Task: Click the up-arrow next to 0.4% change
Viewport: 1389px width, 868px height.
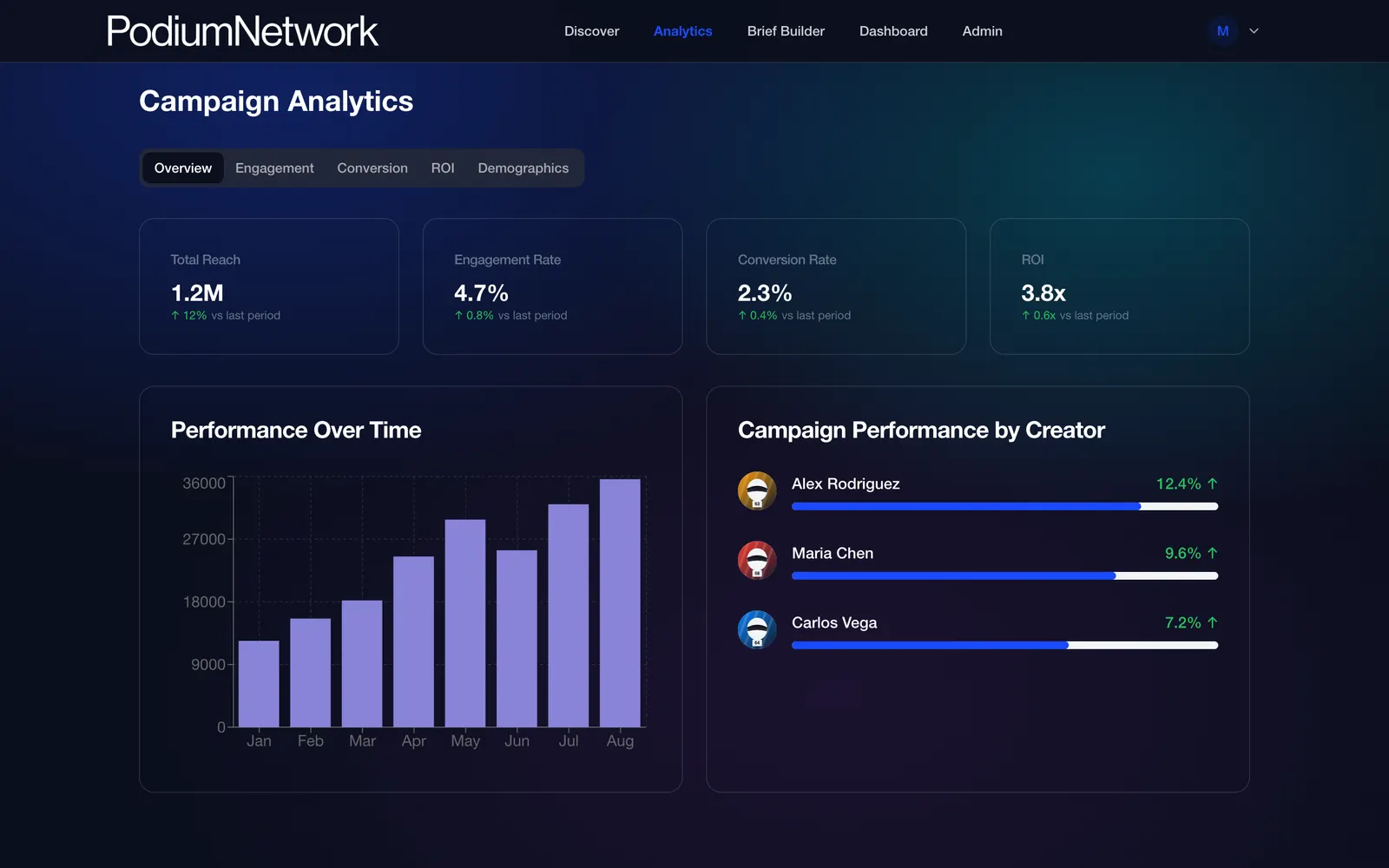Action: click(x=742, y=315)
